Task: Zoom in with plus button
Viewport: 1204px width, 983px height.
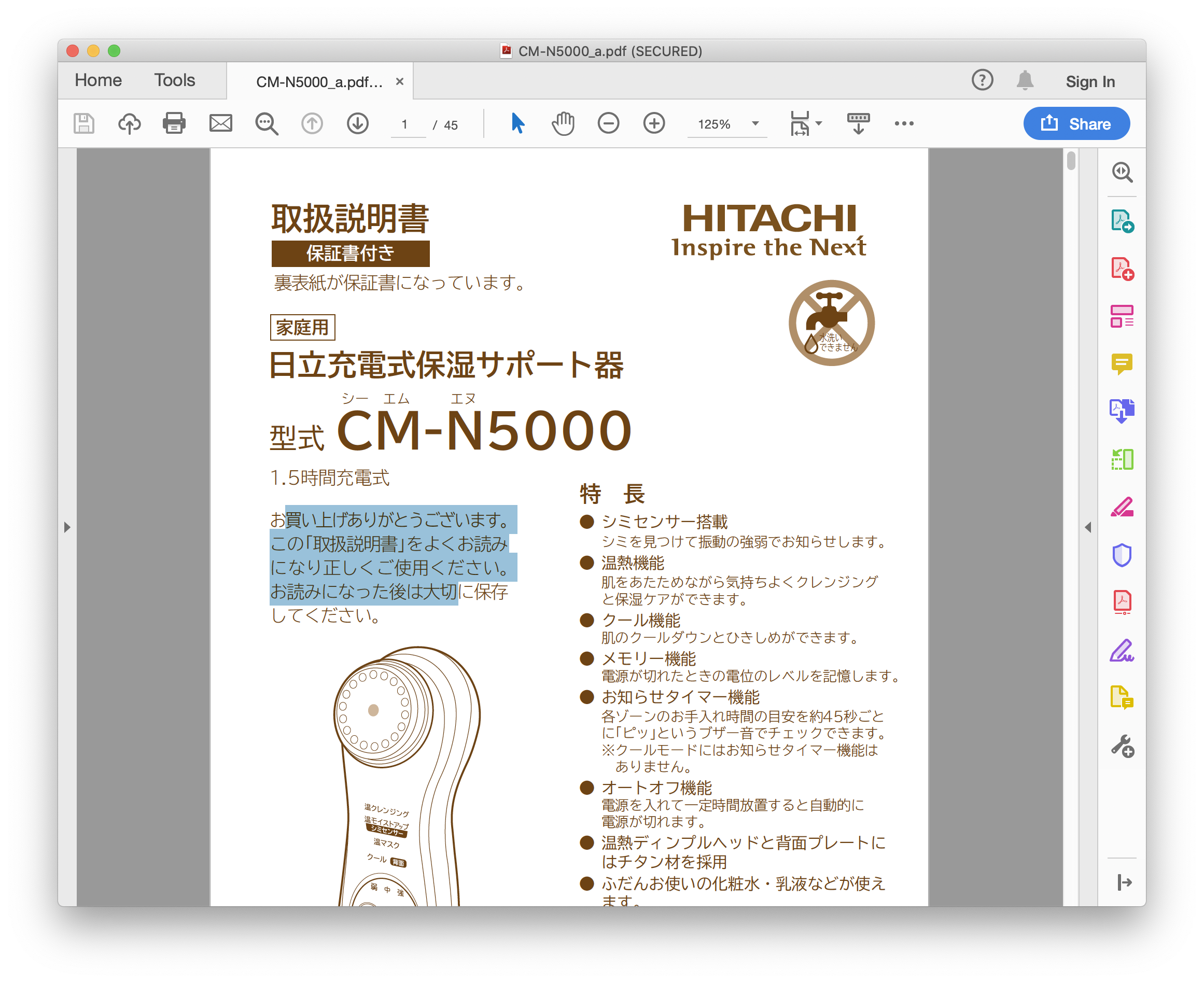Action: point(654,123)
